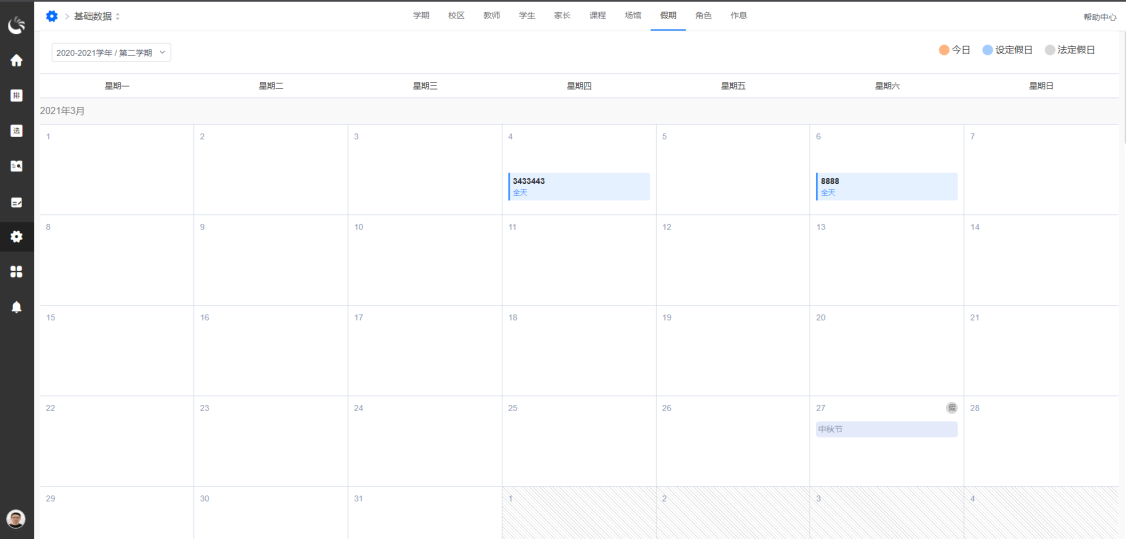Switch to the 学期 tab
Screen dimensions: 1126x539
(421, 16)
